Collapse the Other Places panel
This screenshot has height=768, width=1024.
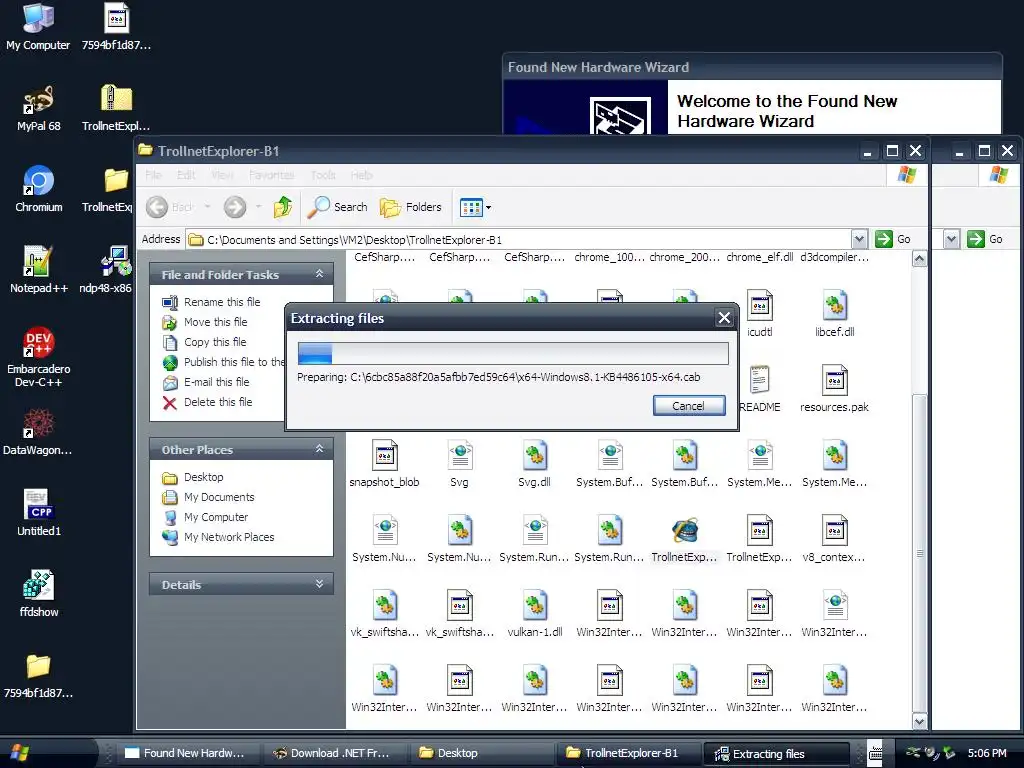click(x=319, y=449)
